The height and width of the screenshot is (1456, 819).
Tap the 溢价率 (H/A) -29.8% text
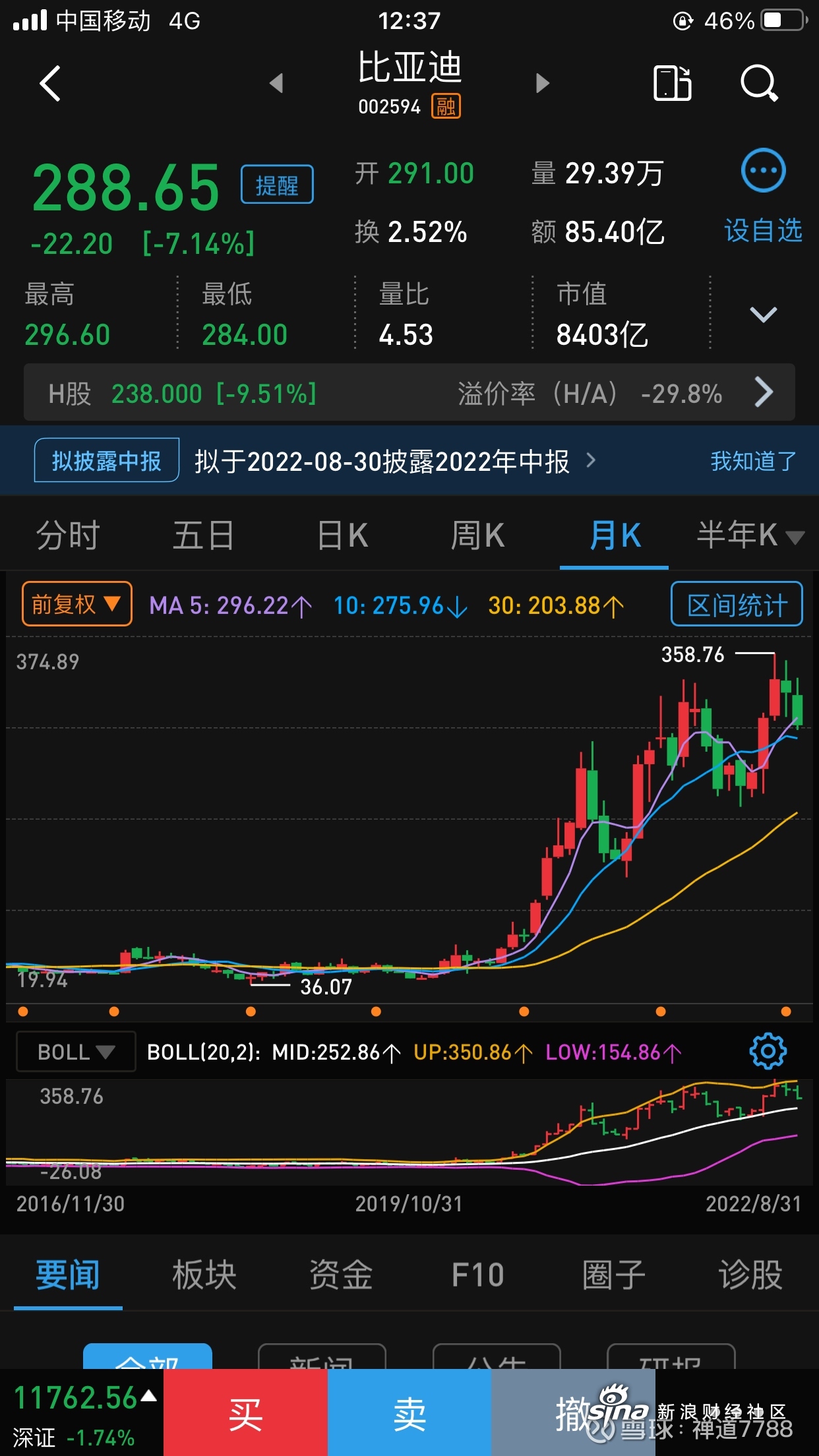click(590, 394)
